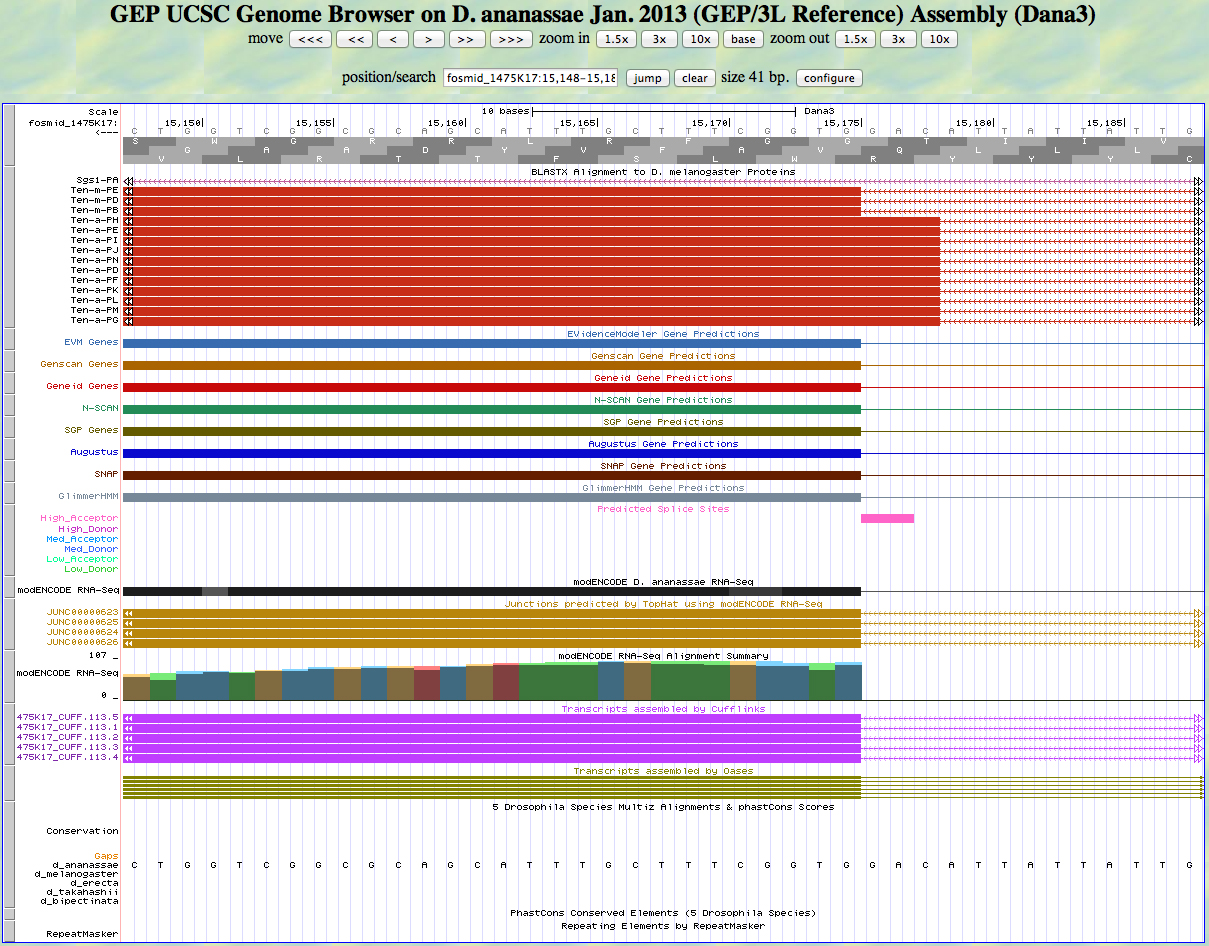Viewport: 1209px width, 946px height.
Task: Open Augustus Gene Predictions track title
Action: [663, 444]
